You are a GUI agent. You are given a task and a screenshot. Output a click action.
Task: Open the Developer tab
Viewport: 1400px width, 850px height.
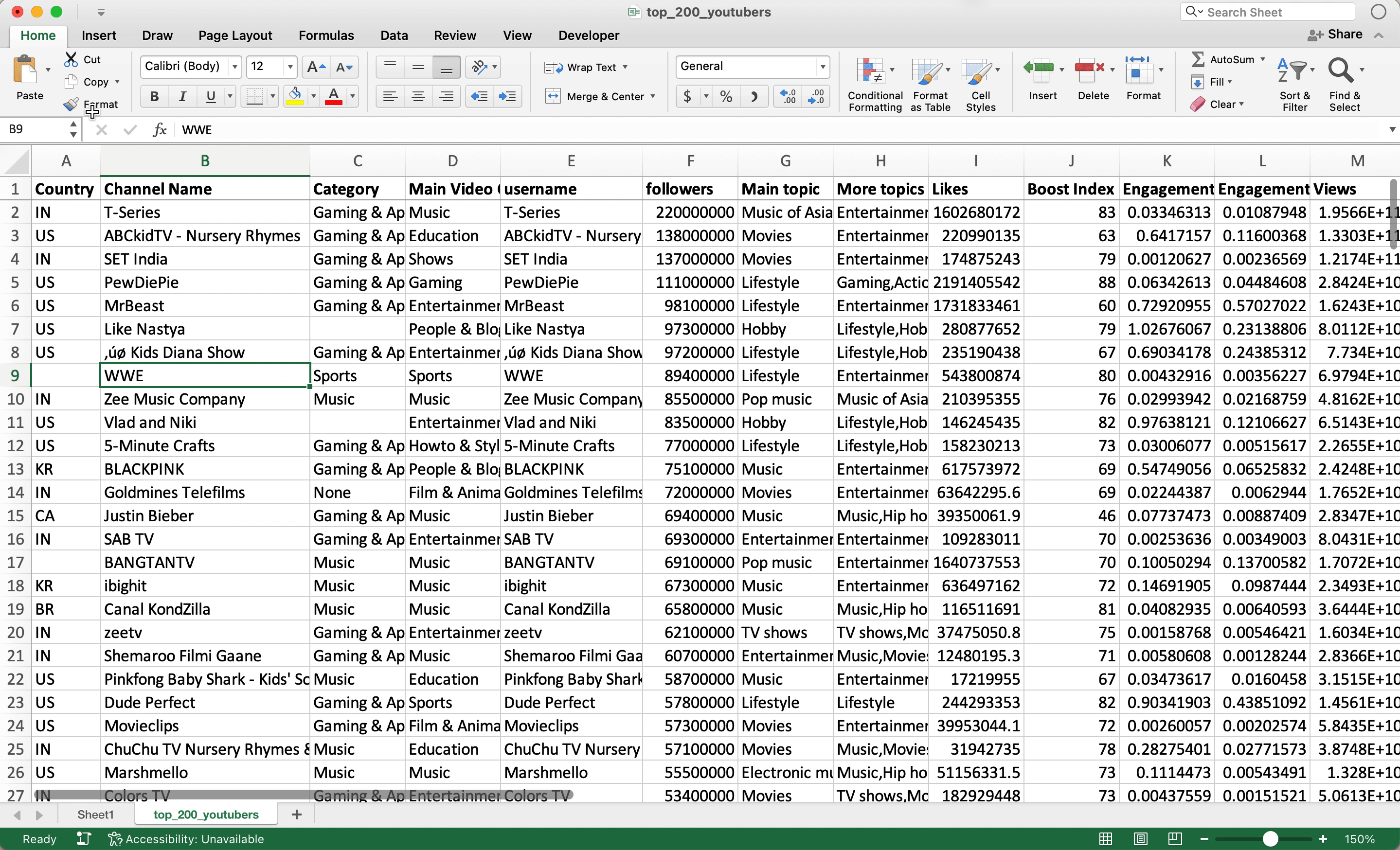(x=589, y=35)
